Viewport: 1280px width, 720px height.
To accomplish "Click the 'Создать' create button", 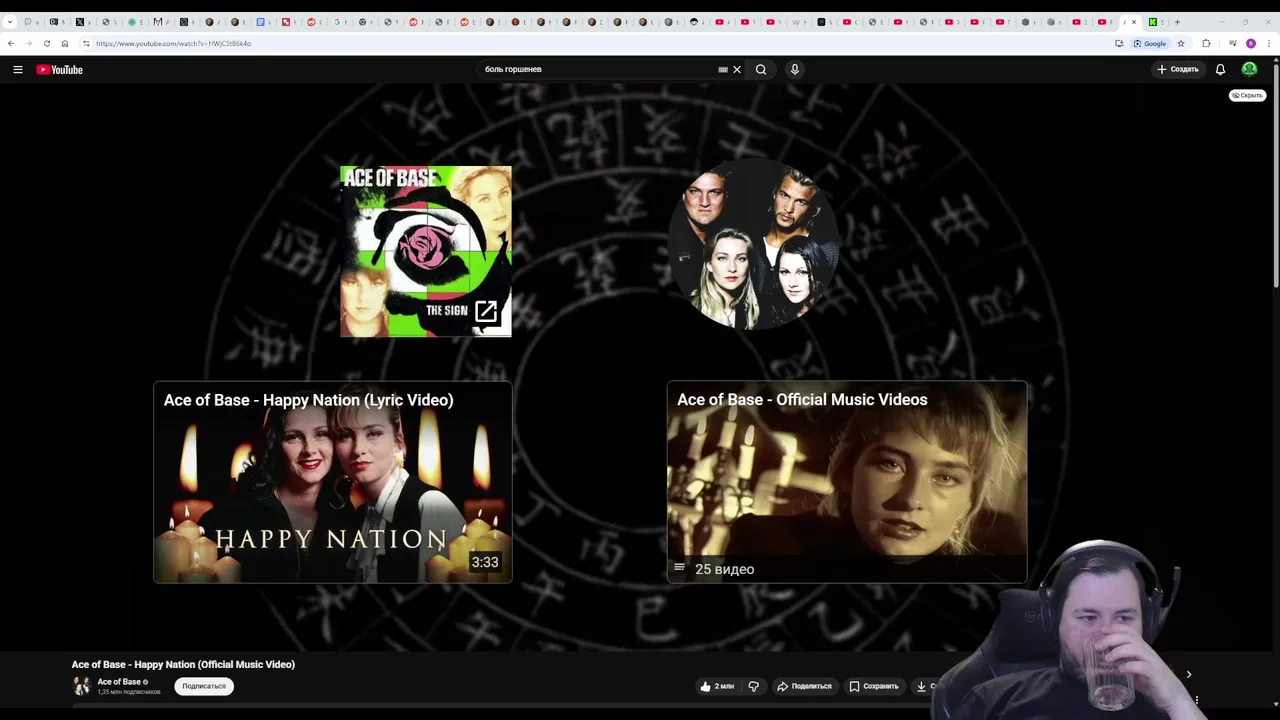I will pos(1177,69).
